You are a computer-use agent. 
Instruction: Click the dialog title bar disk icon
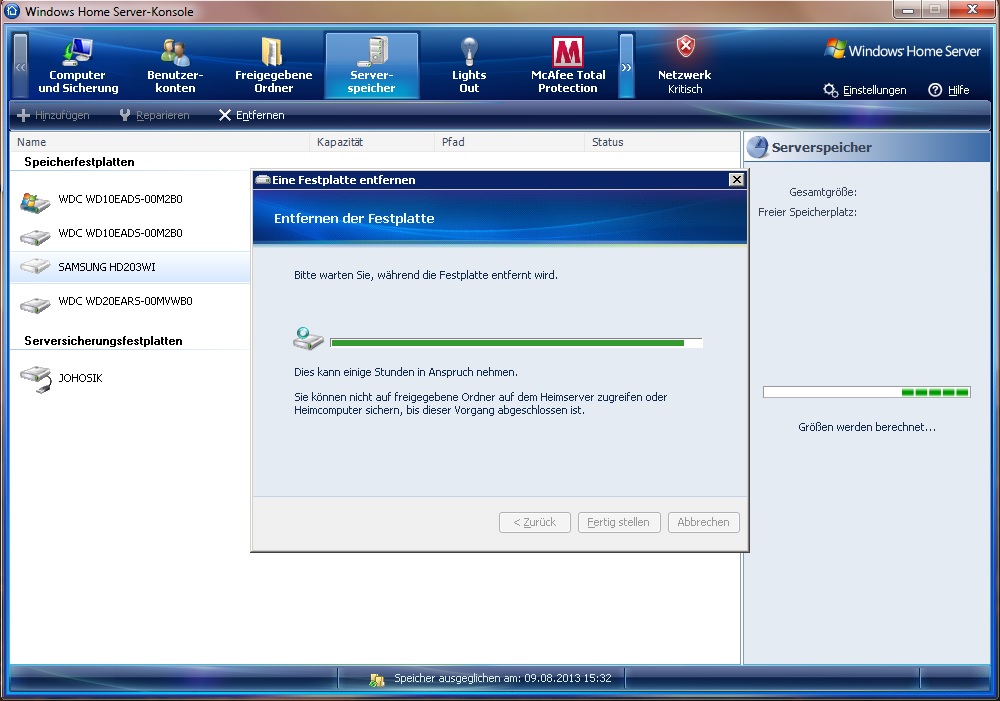[x=263, y=180]
